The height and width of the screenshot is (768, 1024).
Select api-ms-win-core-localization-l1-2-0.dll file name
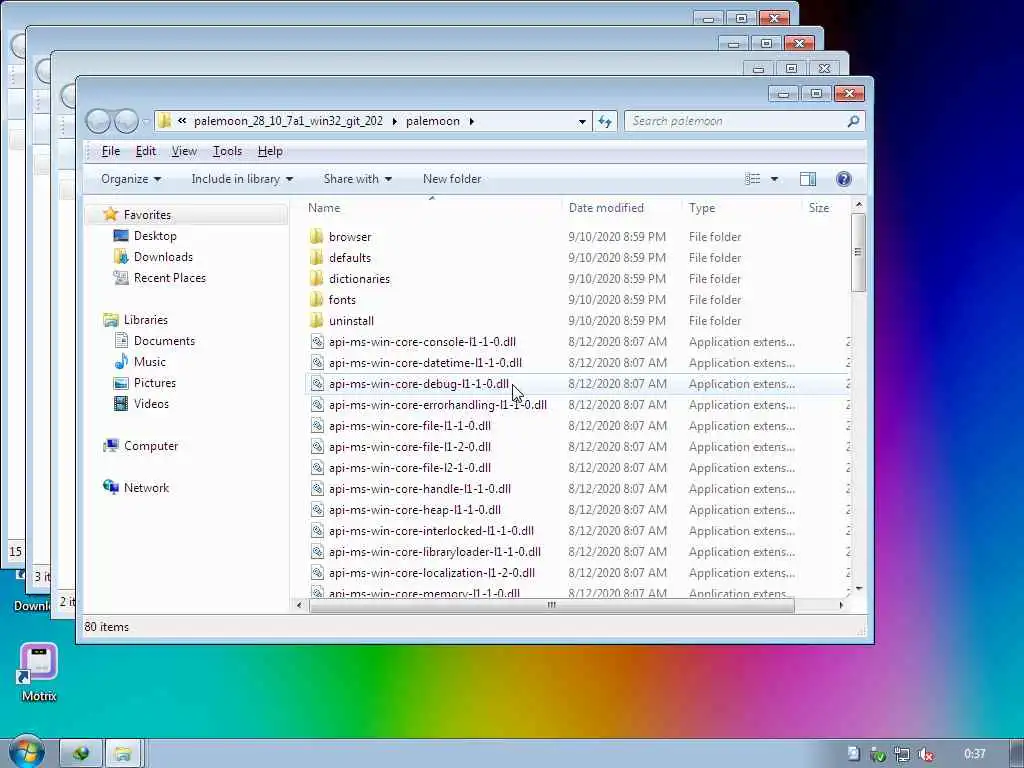432,572
